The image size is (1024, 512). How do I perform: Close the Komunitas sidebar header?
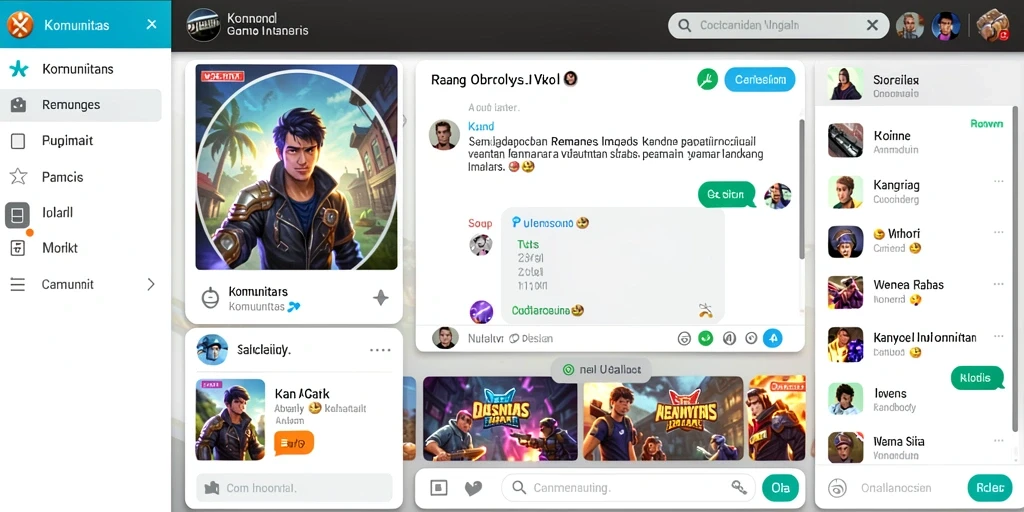[x=152, y=25]
